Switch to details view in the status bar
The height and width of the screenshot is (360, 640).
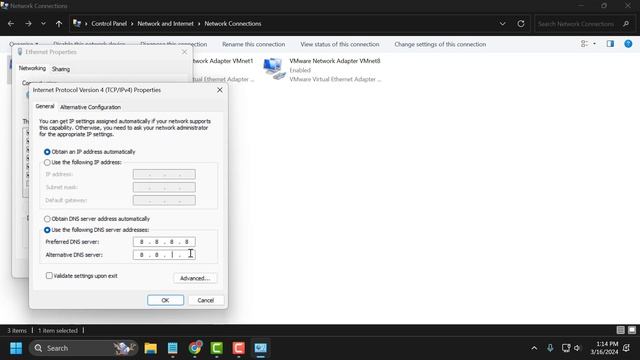click(x=620, y=330)
